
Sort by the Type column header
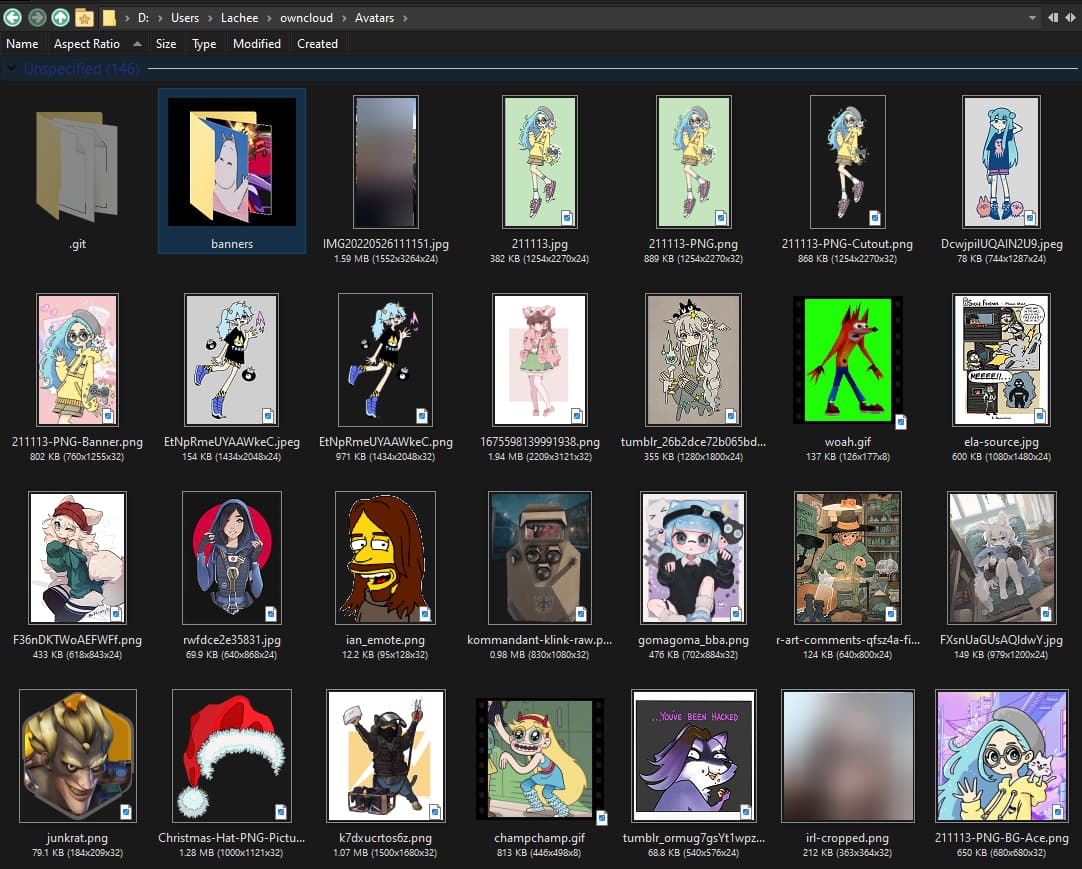[x=204, y=43]
